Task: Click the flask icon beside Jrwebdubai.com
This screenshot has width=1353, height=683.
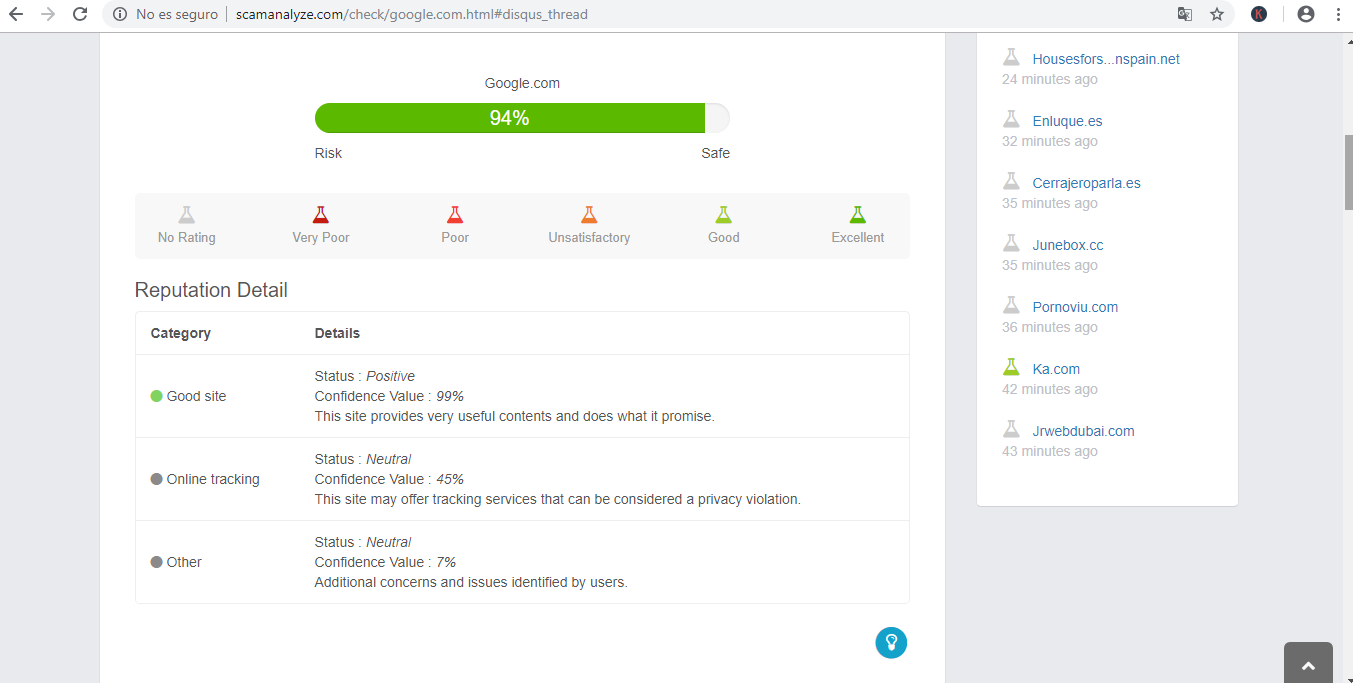Action: tap(1012, 430)
